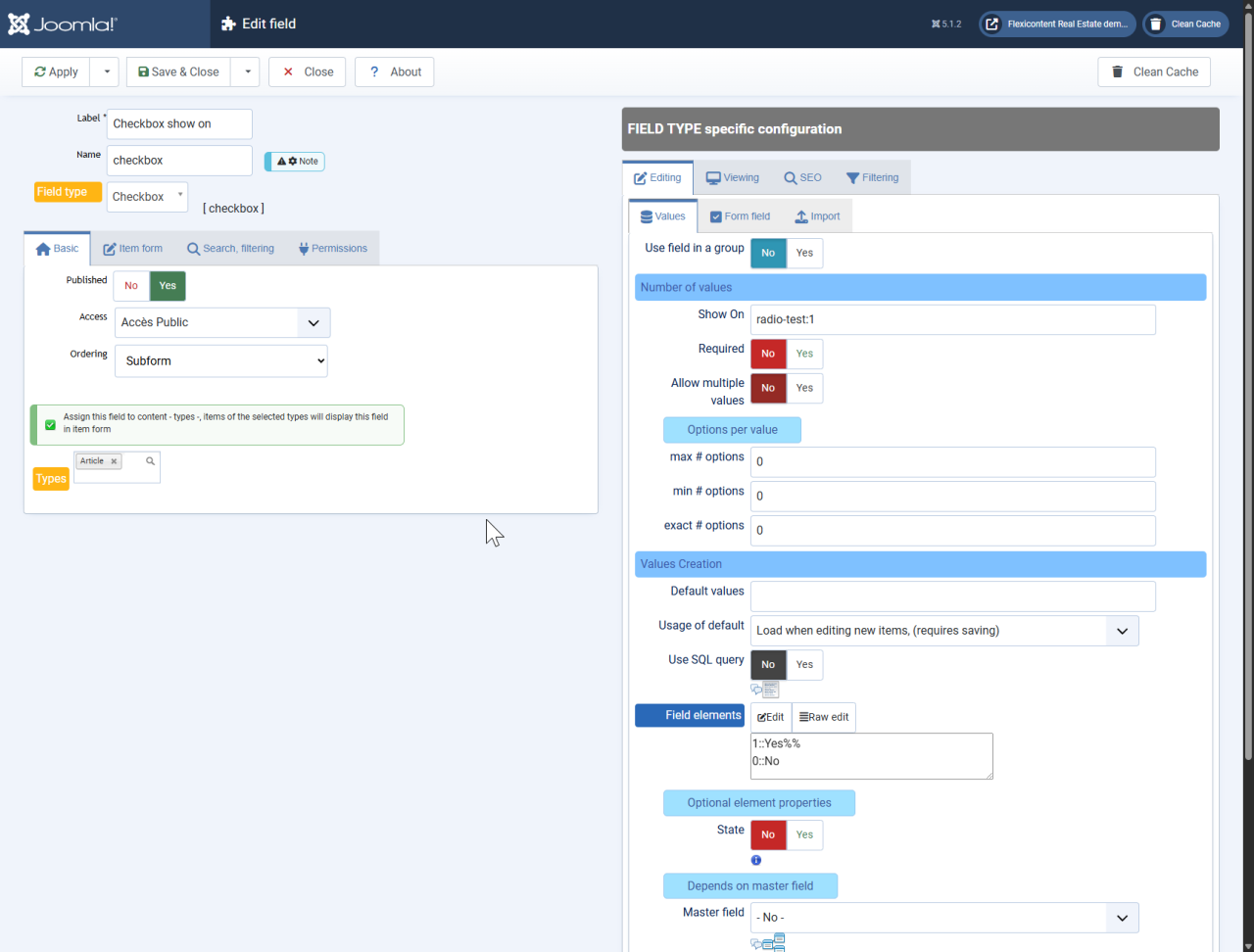Click the Show On input field
This screenshot has height=952, width=1254.
953,319
